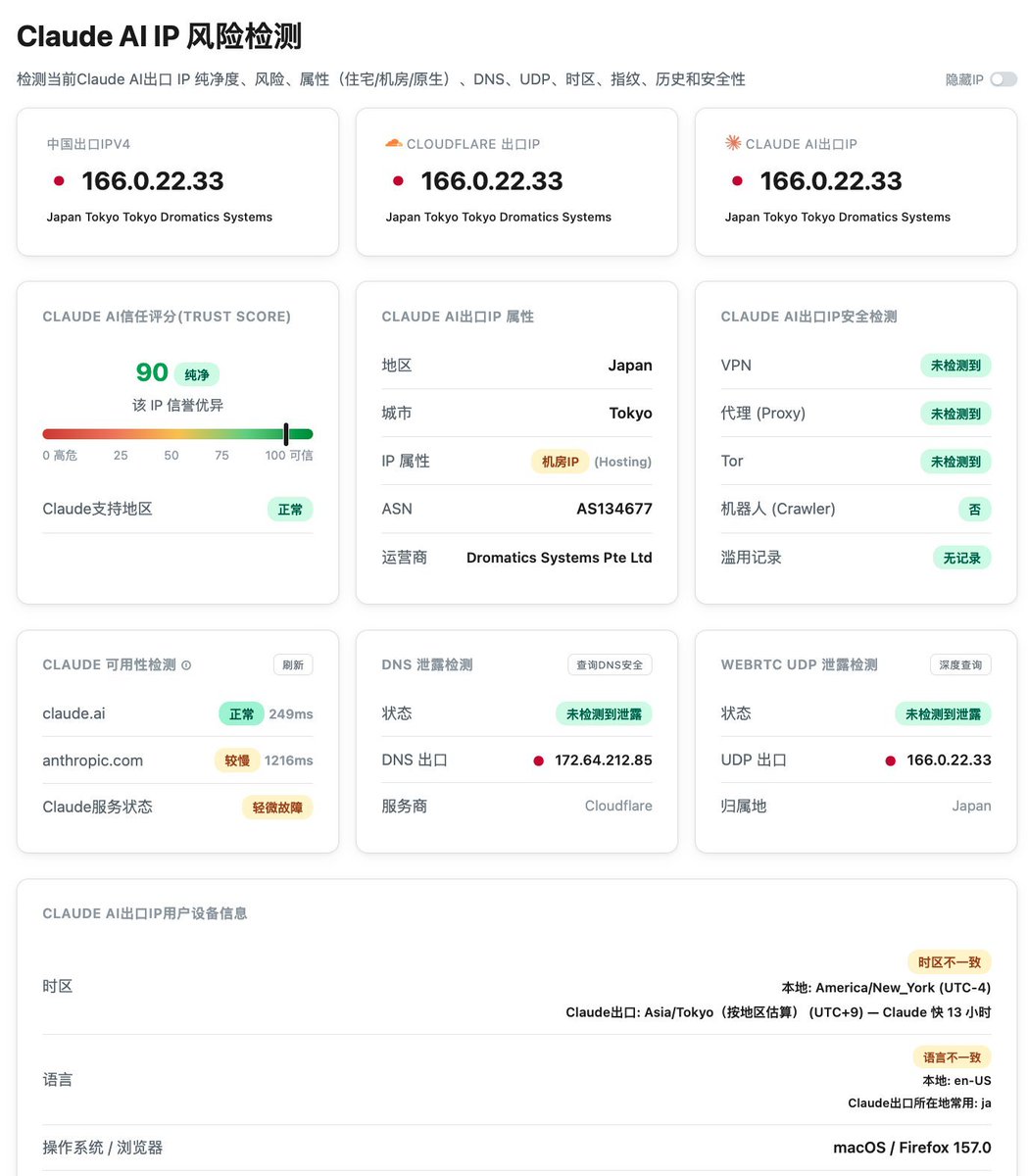The width and height of the screenshot is (1028, 1176).
Task: Click the 249ms latency value
Action: [291, 714]
